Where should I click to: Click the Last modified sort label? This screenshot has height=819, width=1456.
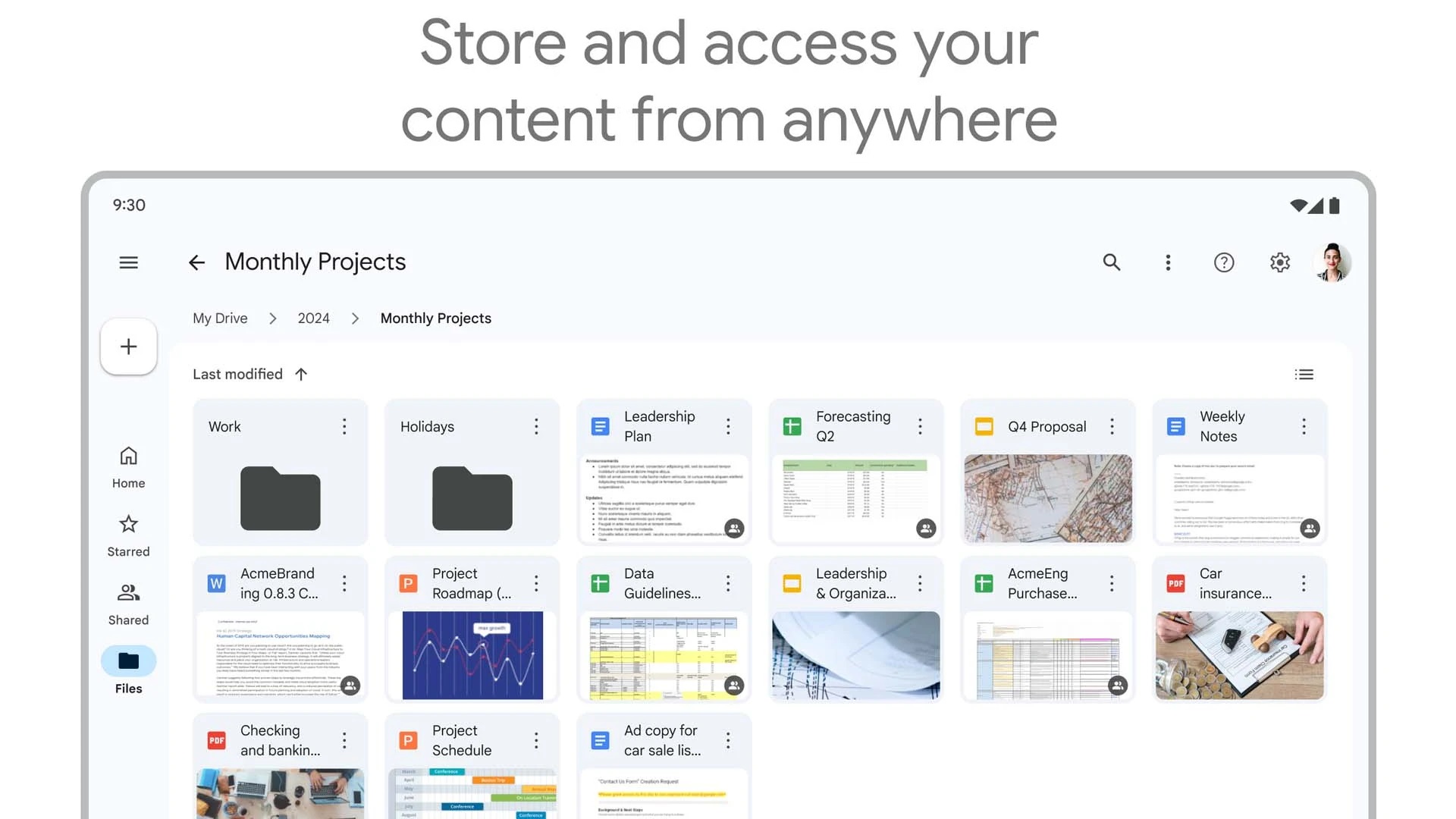(237, 375)
